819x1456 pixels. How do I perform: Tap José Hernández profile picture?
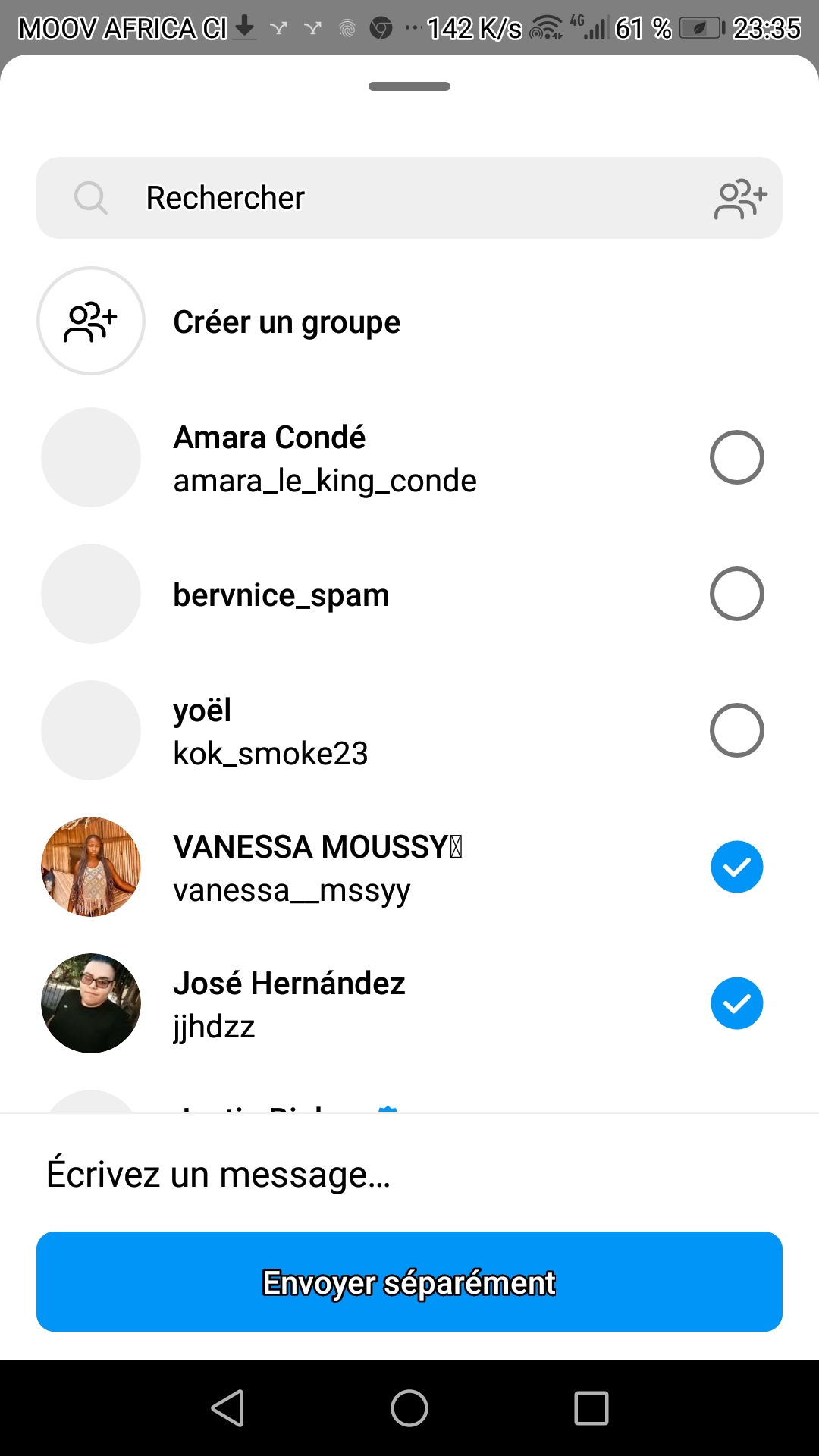coord(91,1003)
